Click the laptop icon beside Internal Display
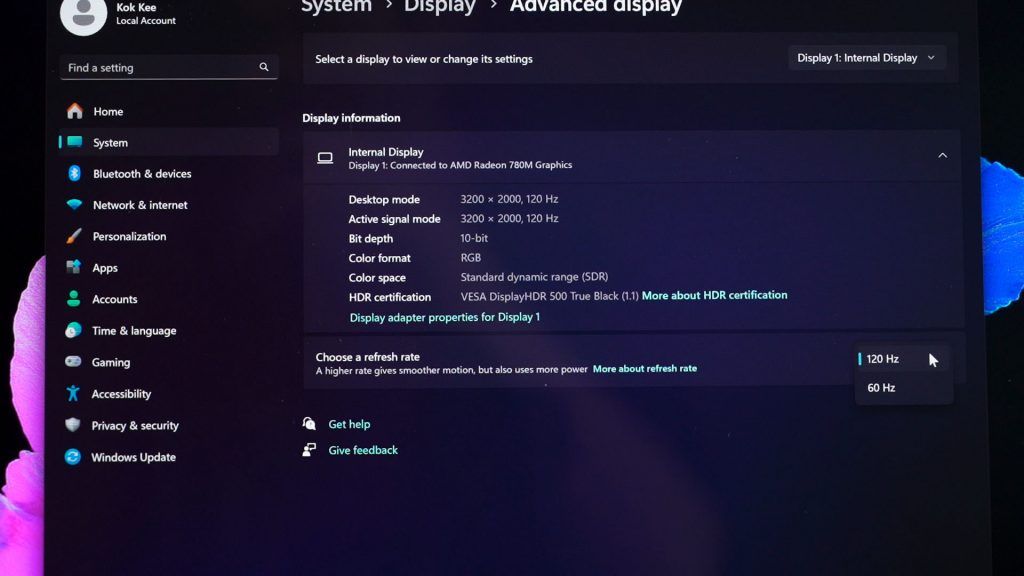 pos(325,158)
